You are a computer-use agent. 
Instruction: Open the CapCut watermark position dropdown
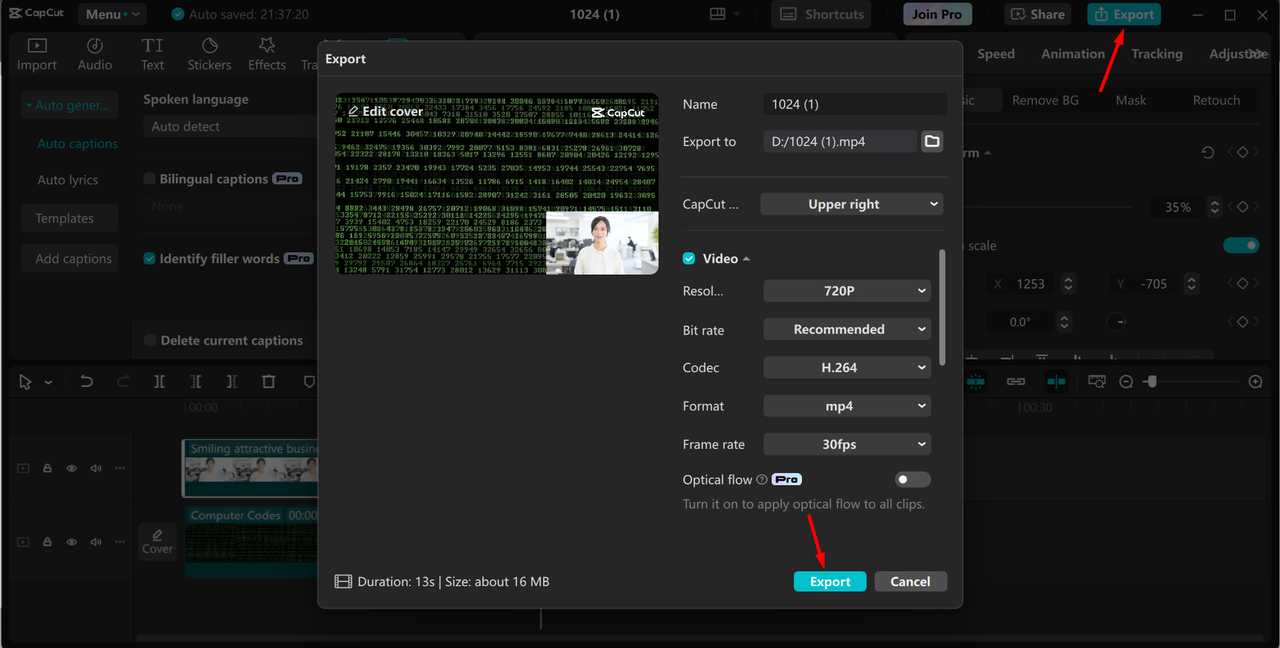(x=852, y=204)
